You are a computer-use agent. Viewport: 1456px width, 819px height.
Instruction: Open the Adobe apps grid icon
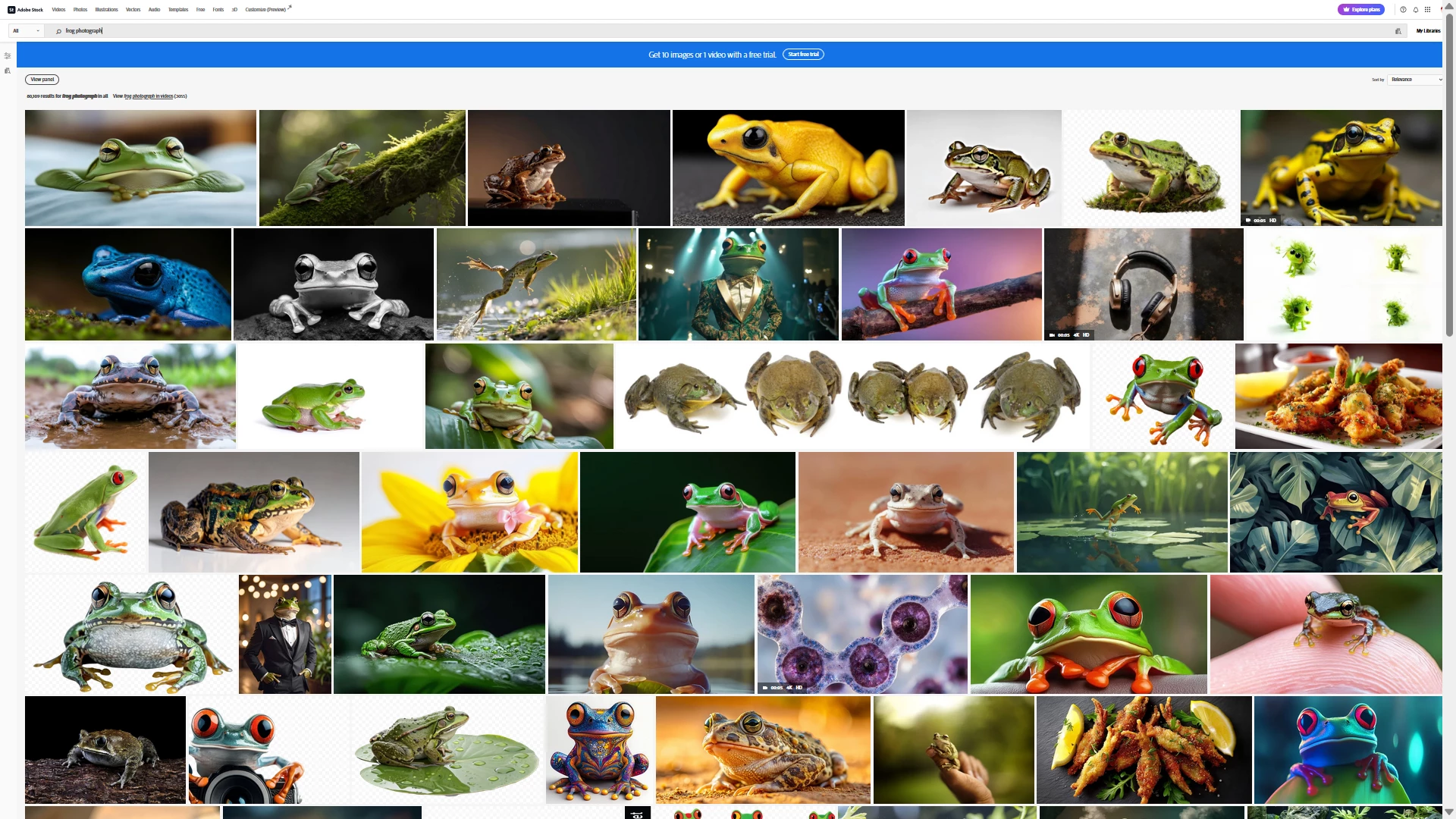[1427, 10]
